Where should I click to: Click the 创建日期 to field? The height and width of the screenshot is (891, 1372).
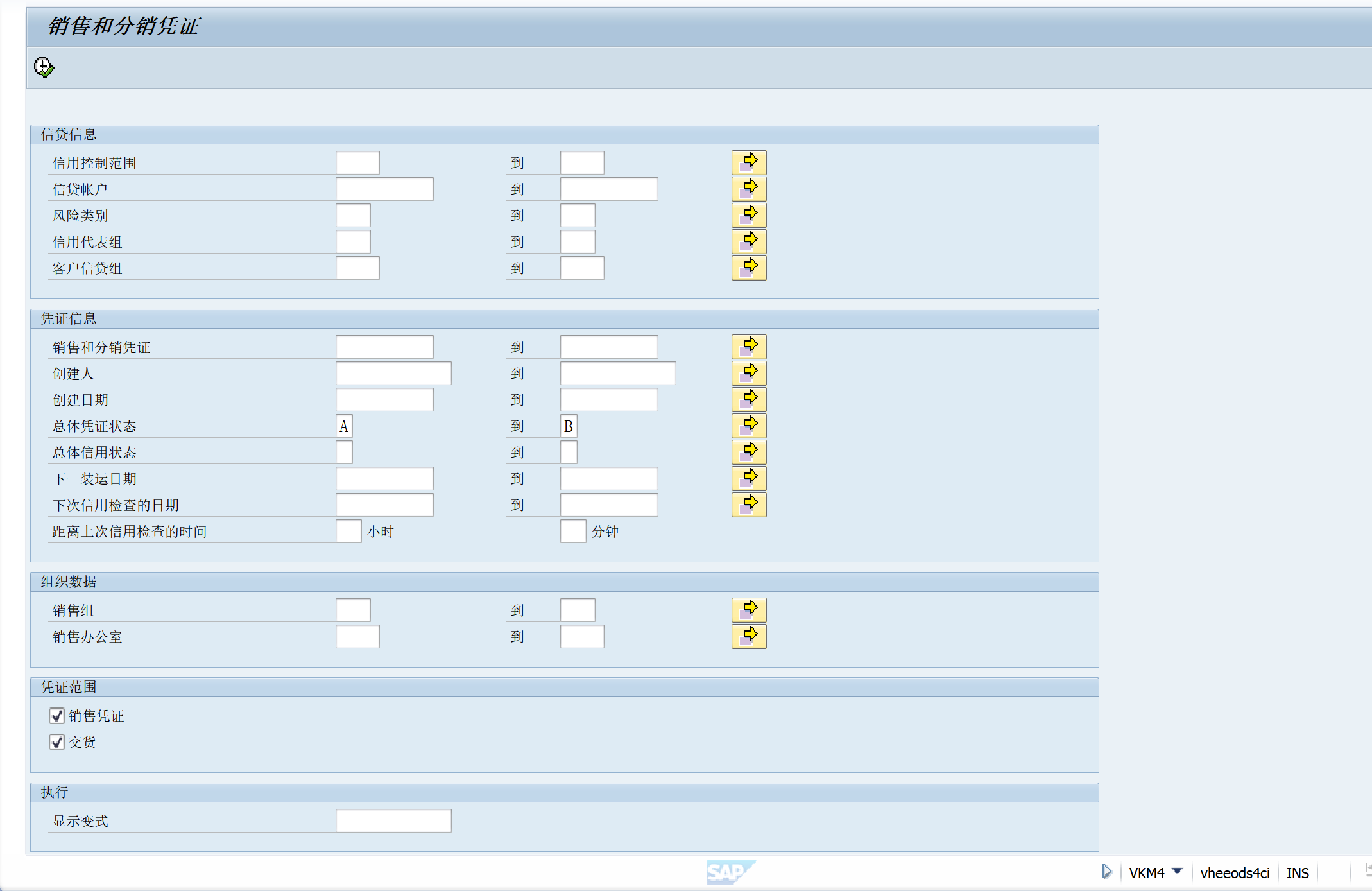coord(609,399)
